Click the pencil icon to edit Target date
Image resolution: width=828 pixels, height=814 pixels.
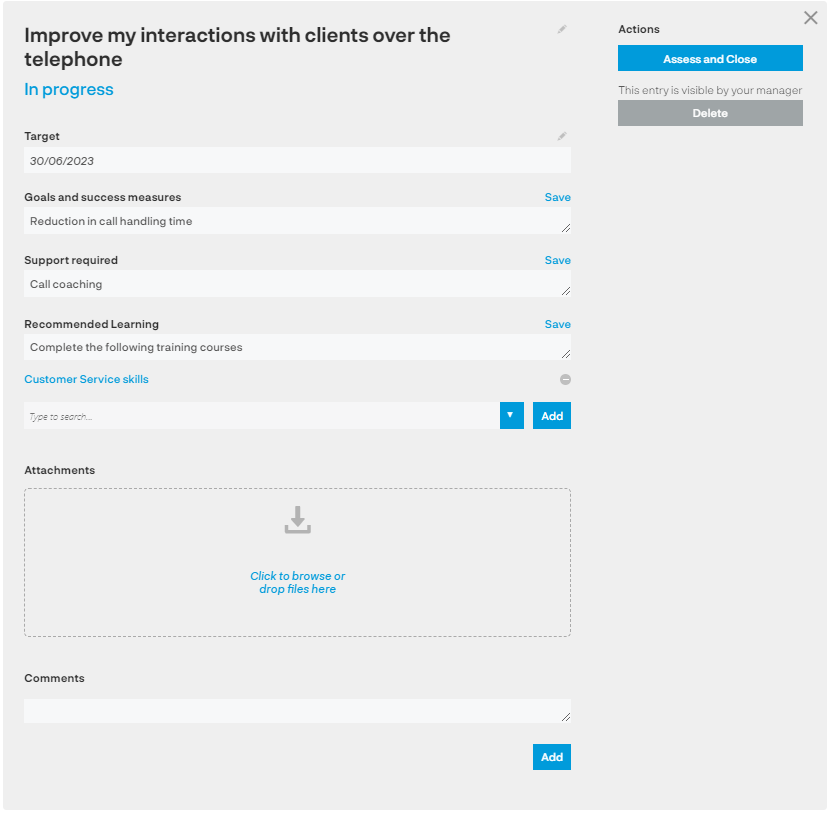coord(562,136)
